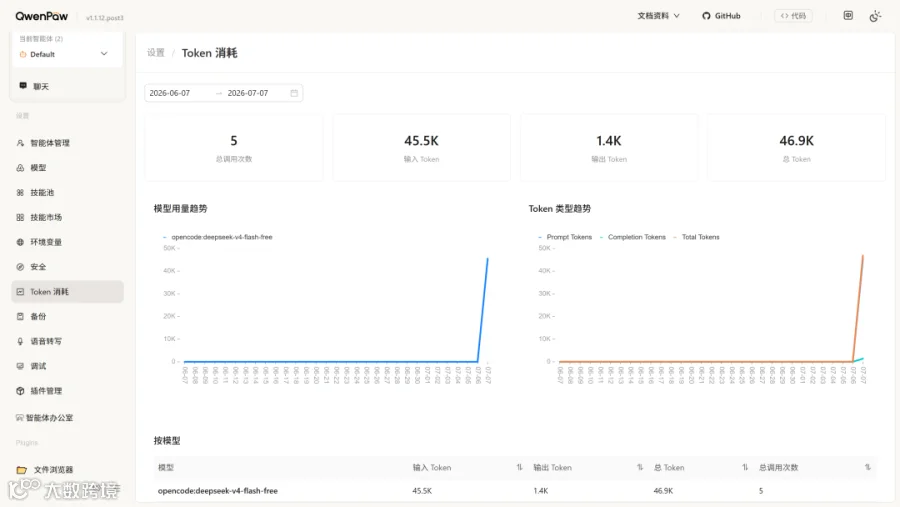This screenshot has height=507, width=900.
Task: Sort table by 输入 Token column
Action: point(519,467)
